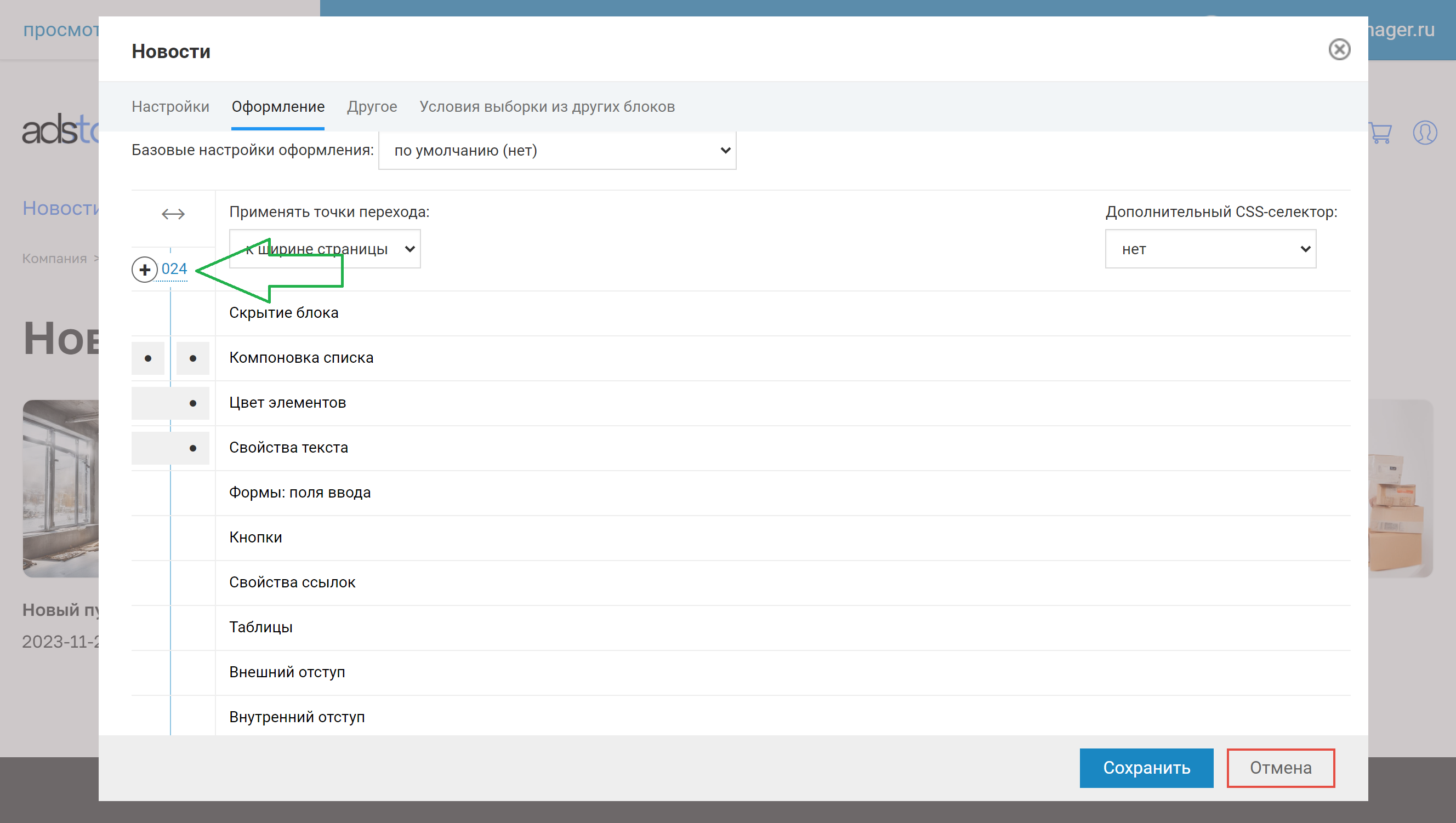1456x823 pixels.
Task: Toggle left dot cell for Компоновка списка
Action: click(148, 358)
